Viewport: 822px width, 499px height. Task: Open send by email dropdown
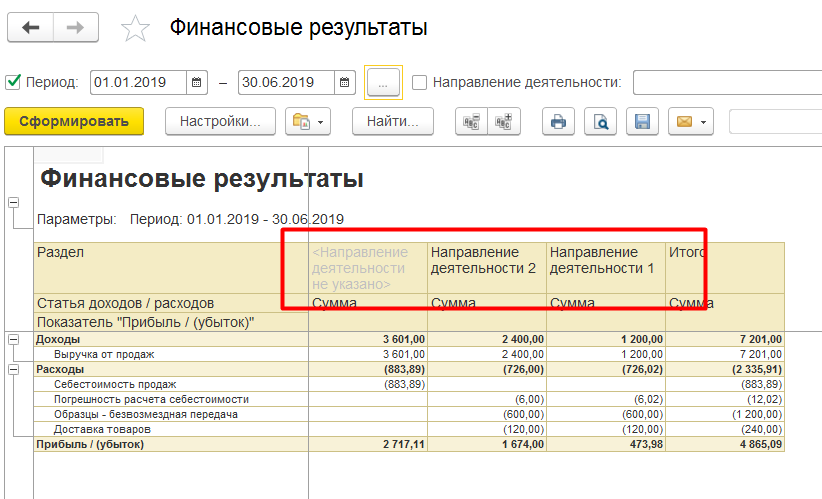pyautogui.click(x=691, y=122)
